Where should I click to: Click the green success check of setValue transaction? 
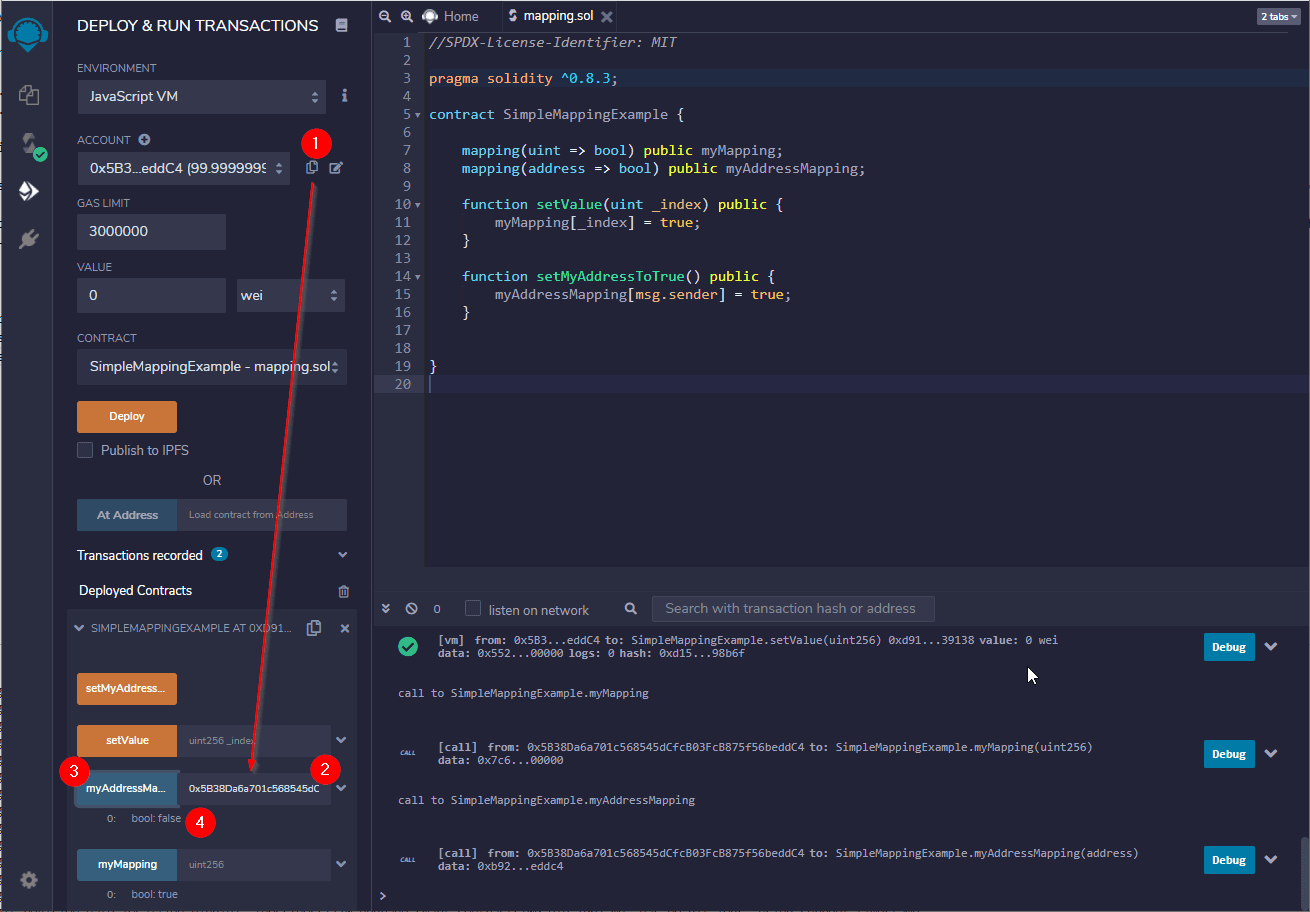tap(408, 647)
